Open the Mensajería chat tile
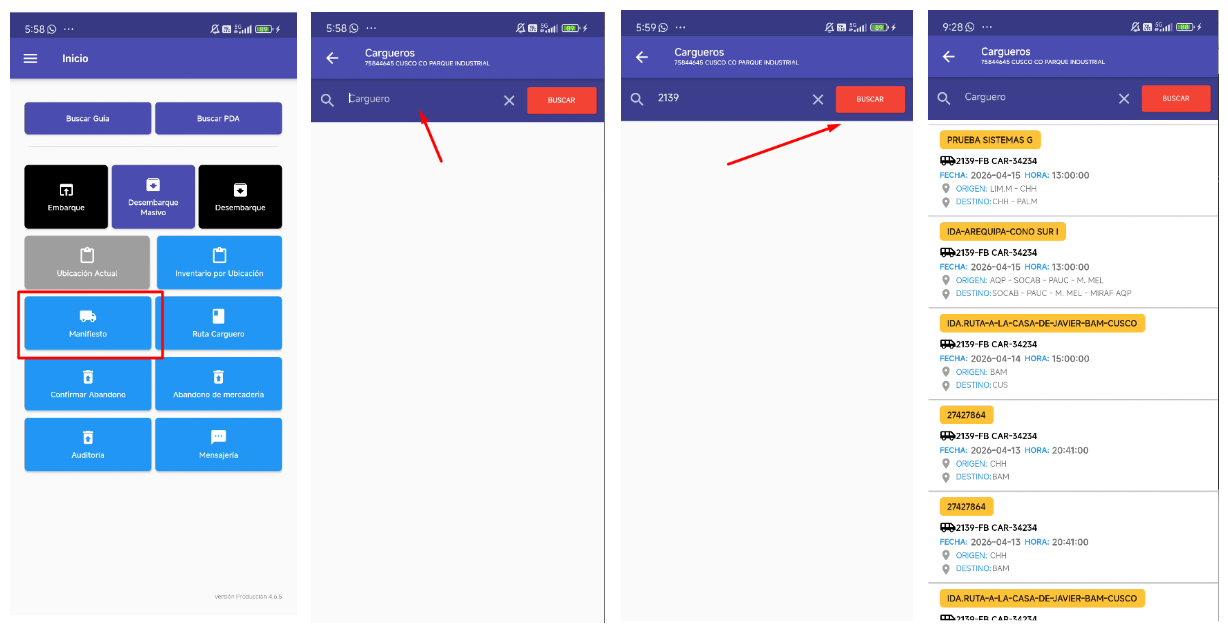Image resolution: width=1228 pixels, height=632 pixels. (218, 445)
